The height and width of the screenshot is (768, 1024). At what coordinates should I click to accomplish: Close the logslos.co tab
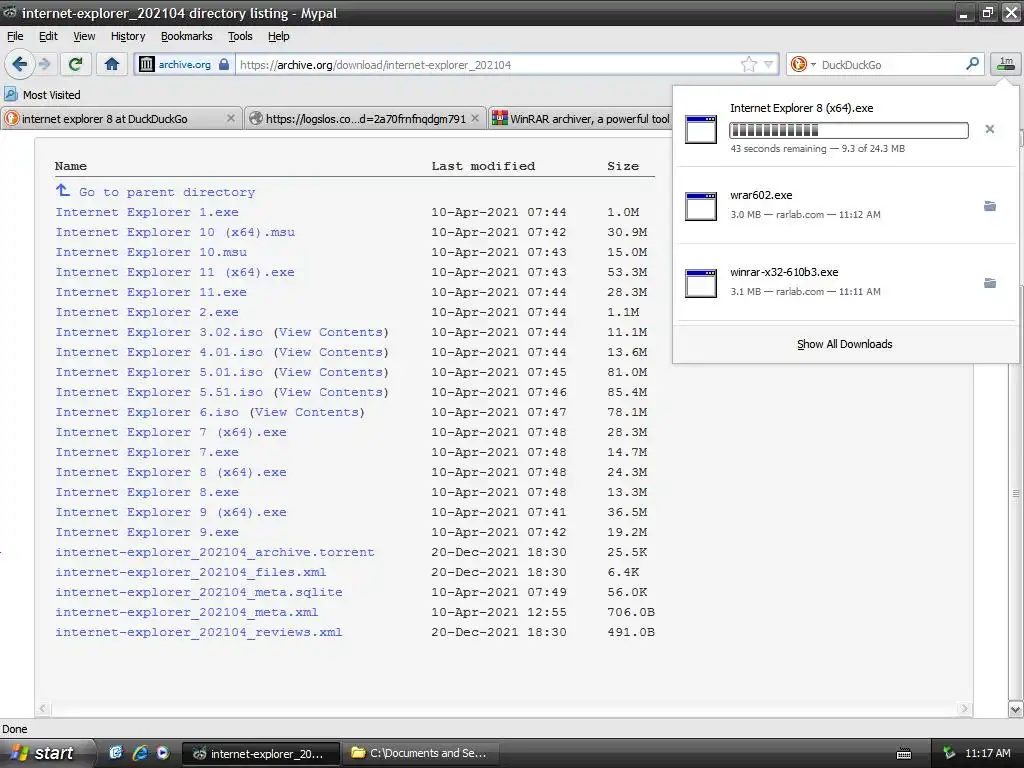(x=475, y=118)
